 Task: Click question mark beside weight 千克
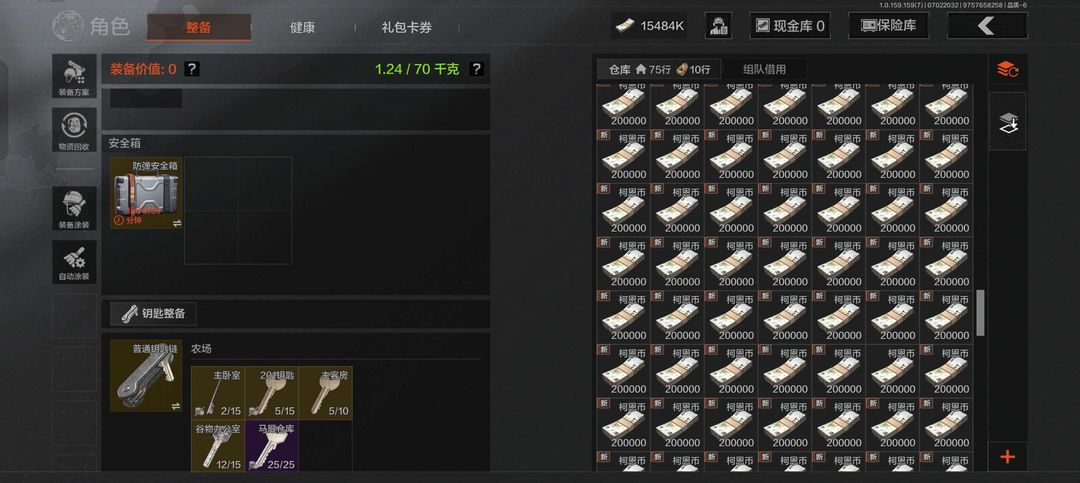point(476,69)
